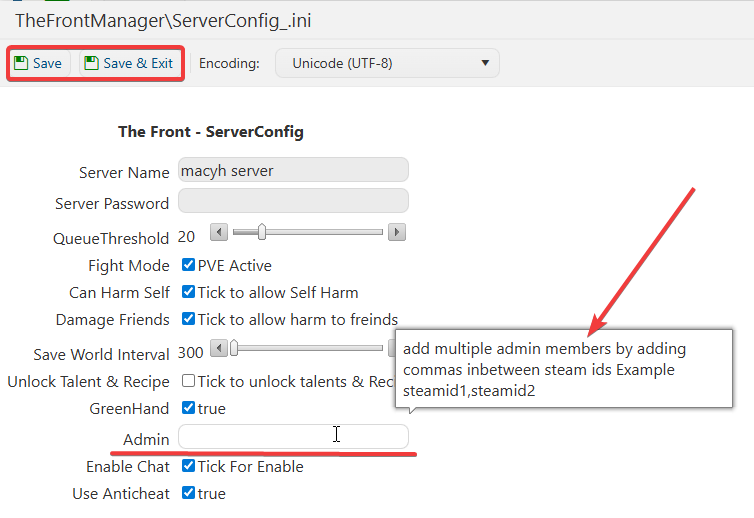Viewport: 754px width, 518px height.
Task: Click the QueueThreshold value 20
Action: tap(186, 237)
